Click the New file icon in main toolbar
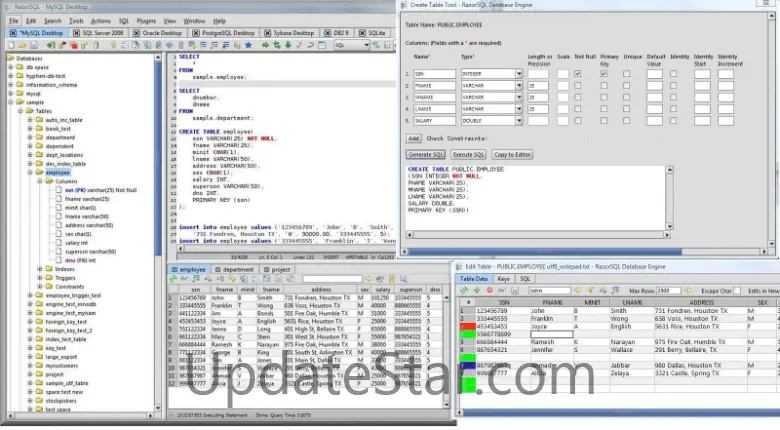This screenshot has height=430, width=780. point(11,45)
